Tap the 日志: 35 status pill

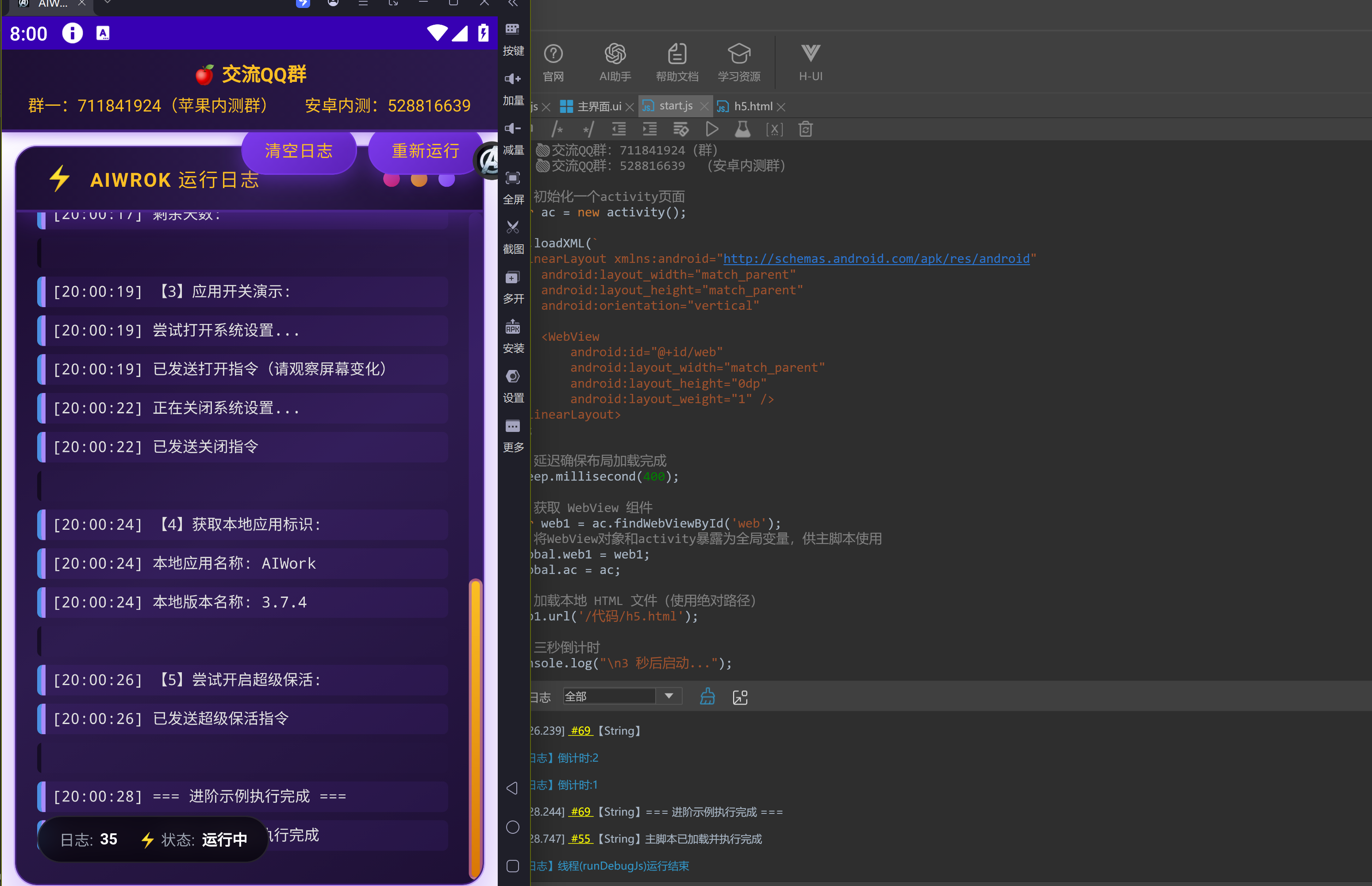tap(153, 840)
